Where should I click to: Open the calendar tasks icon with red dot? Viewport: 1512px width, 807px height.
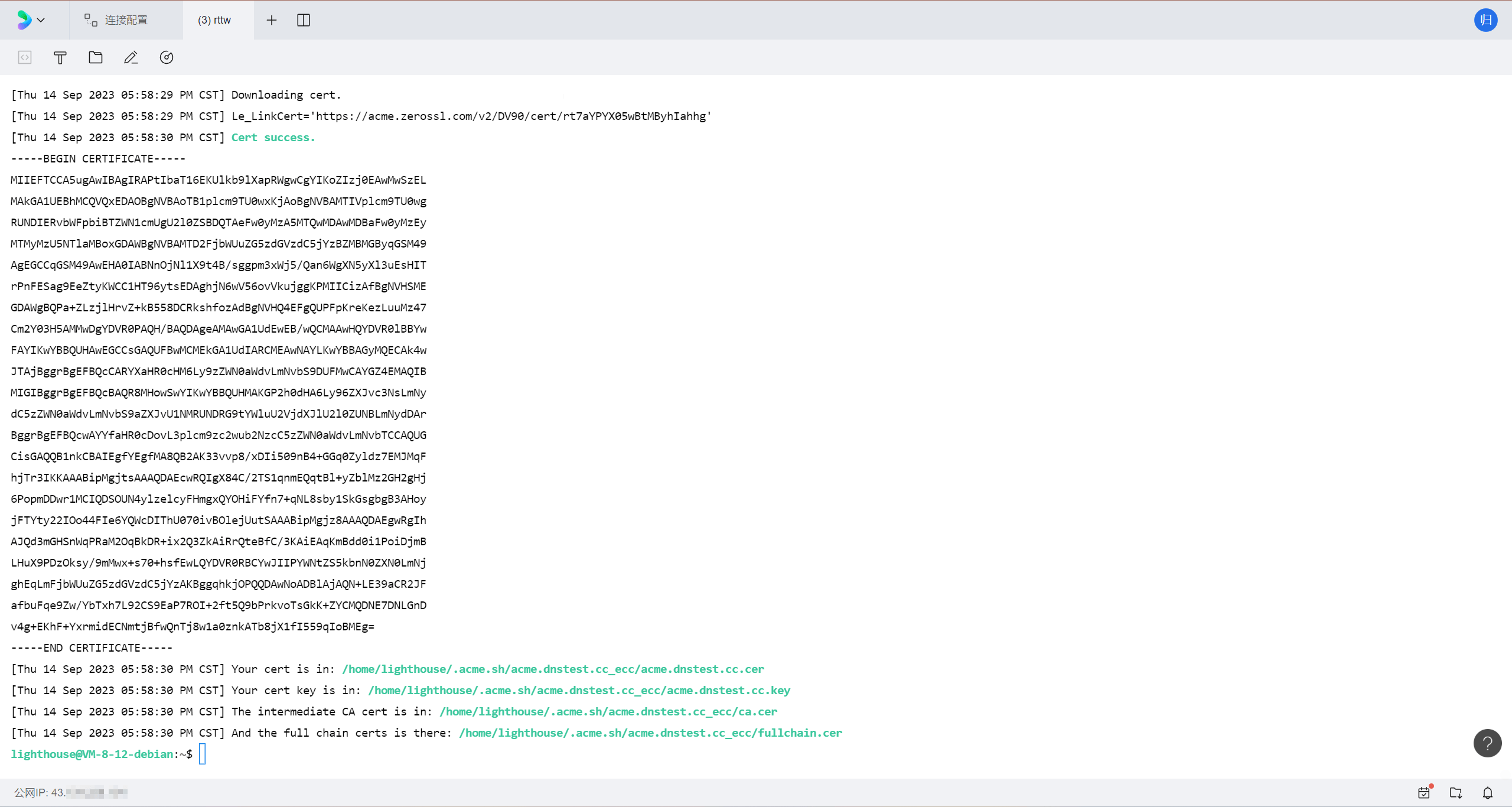pos(1424,792)
